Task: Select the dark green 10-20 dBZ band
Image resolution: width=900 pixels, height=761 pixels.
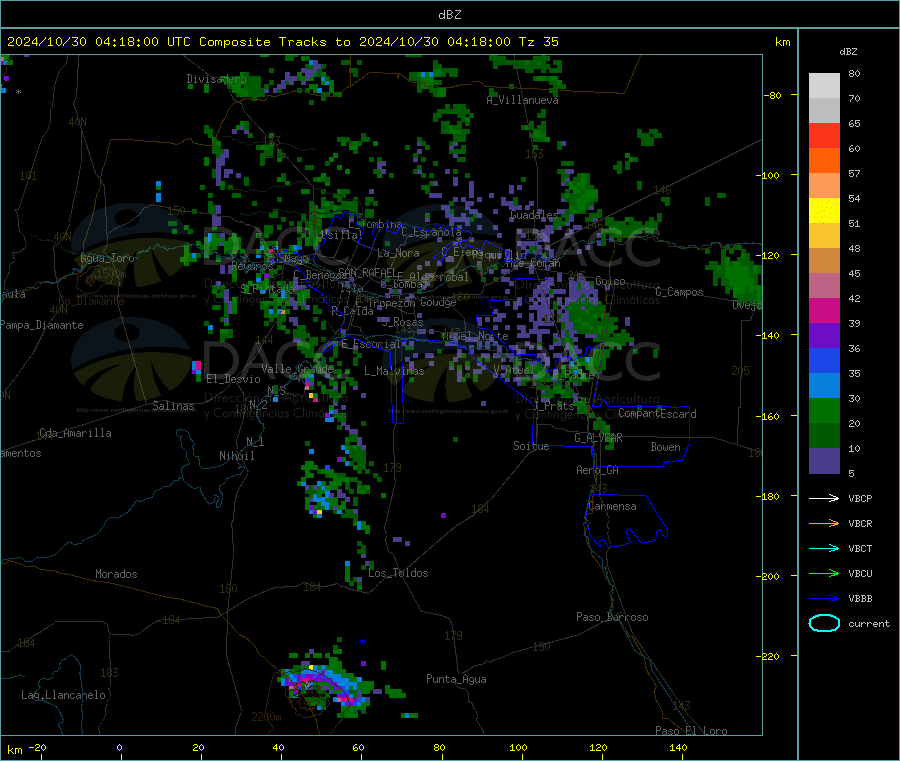Action: click(x=824, y=436)
